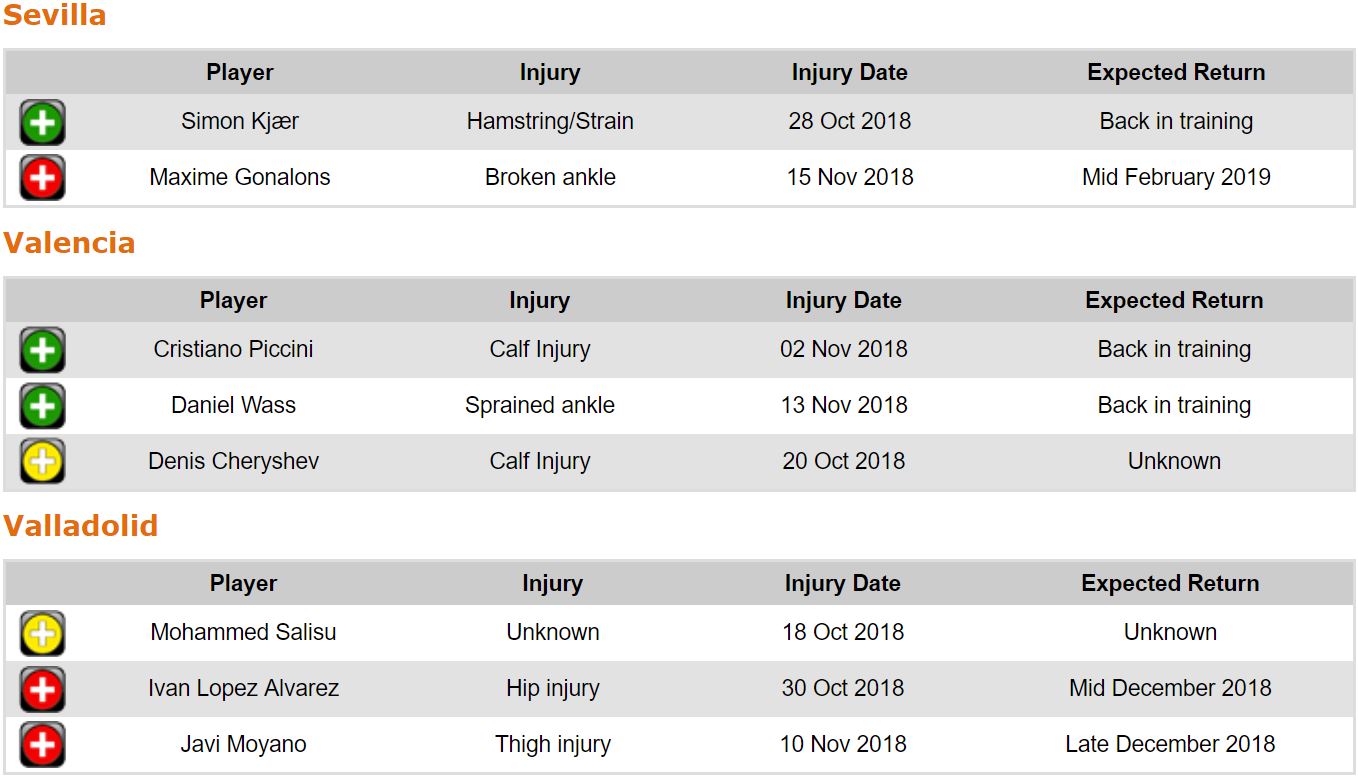Click red injury icon beside Maxime Gonalons
Viewport: 1358px width, 776px height.
pyautogui.click(x=42, y=179)
